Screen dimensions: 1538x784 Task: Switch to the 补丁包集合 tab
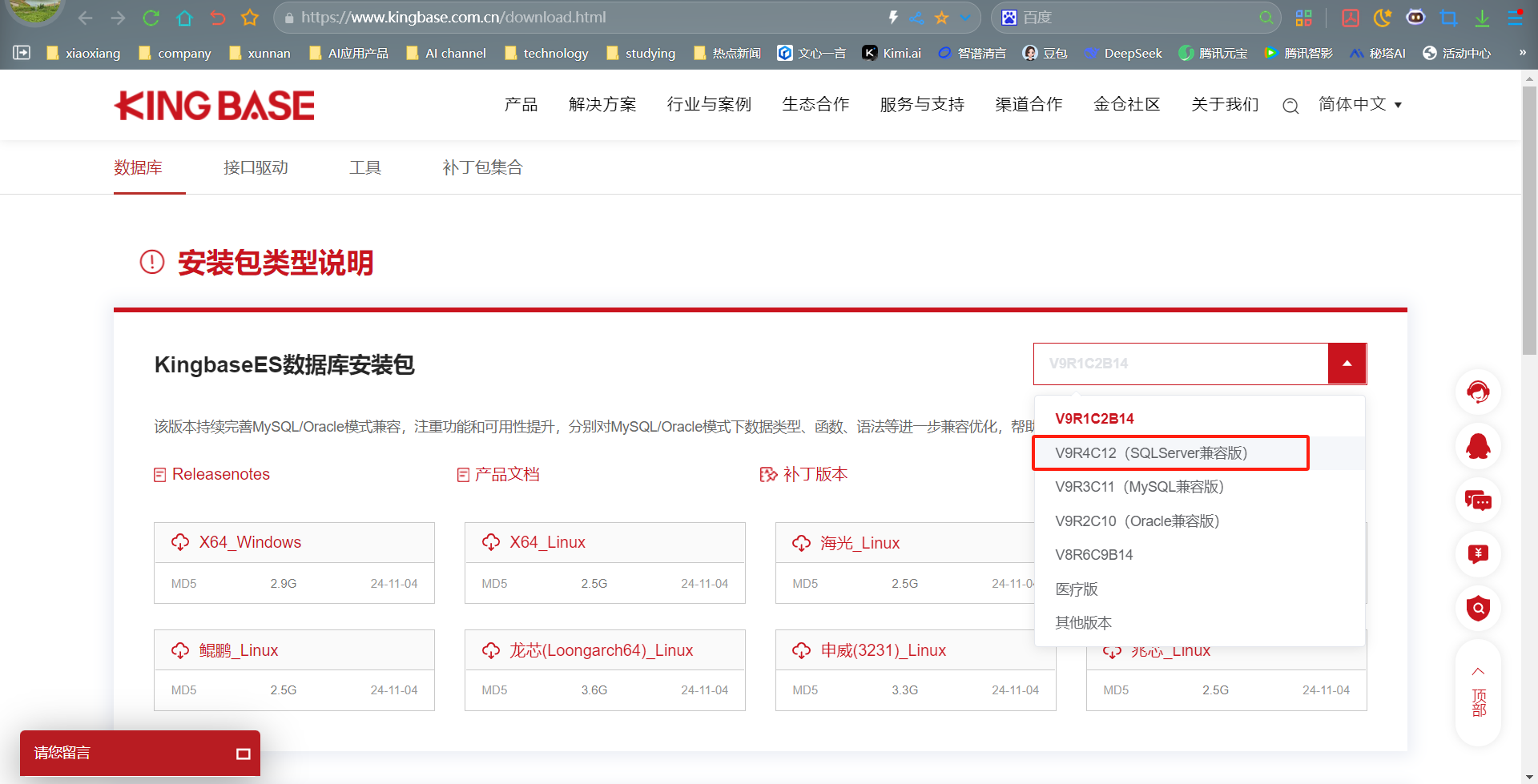[x=482, y=167]
